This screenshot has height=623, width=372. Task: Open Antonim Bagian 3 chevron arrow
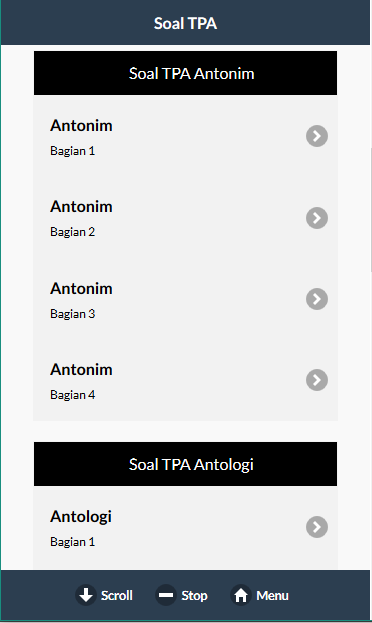click(317, 299)
